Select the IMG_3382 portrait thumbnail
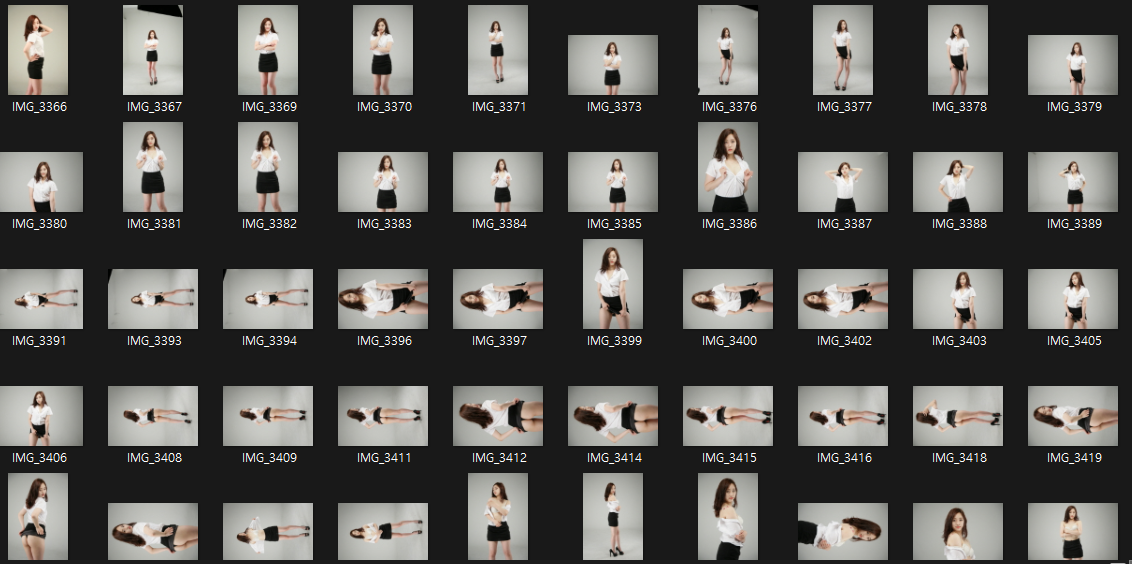 click(268, 167)
